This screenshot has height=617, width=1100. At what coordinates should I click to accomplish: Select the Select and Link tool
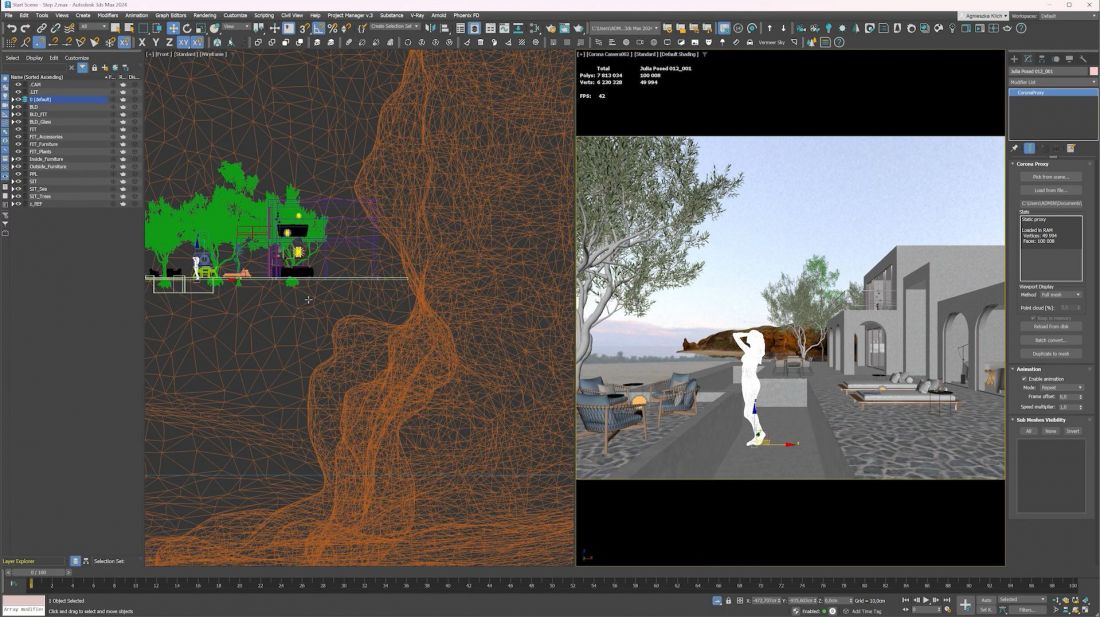41,28
